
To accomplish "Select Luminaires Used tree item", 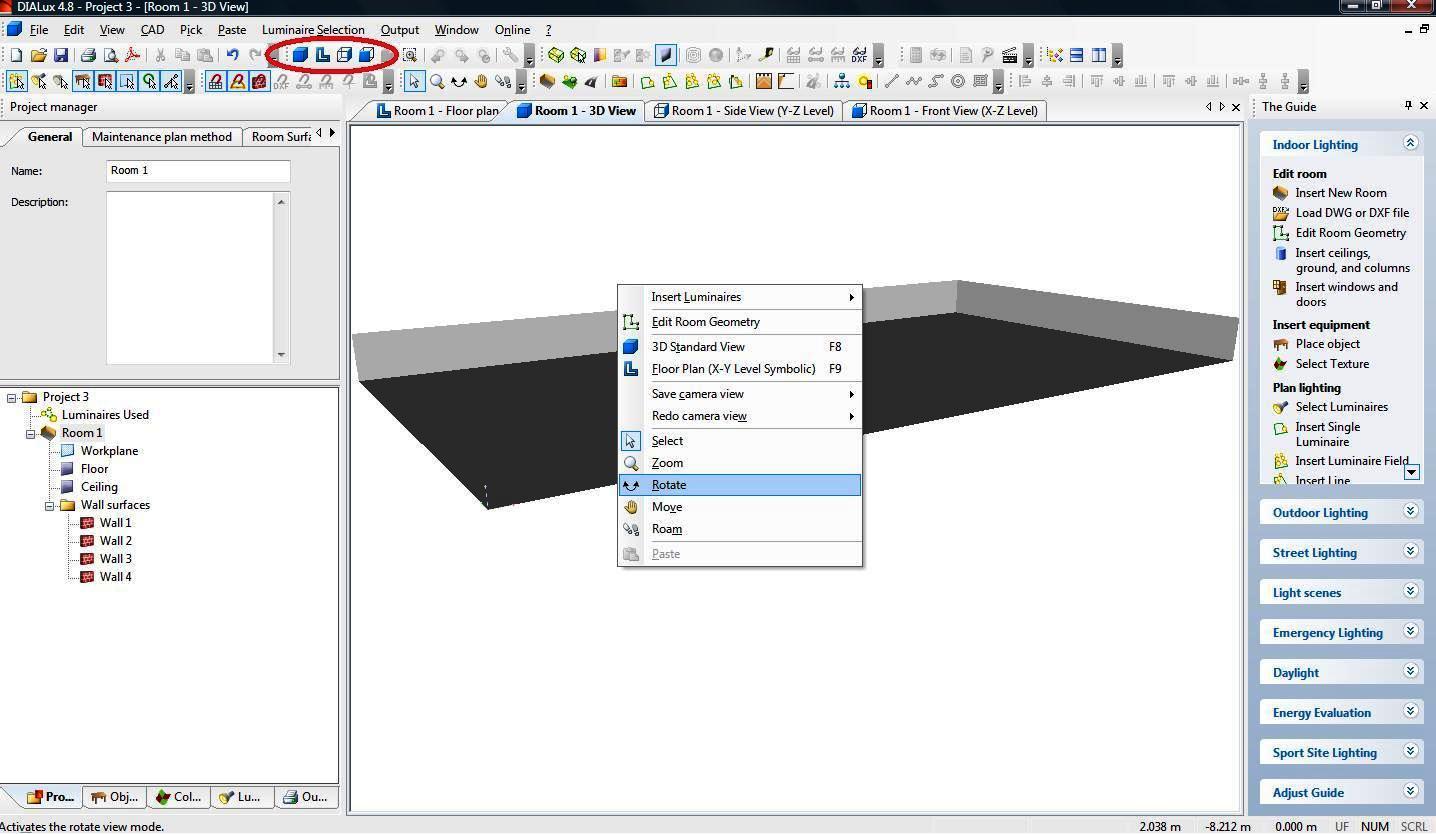I will [x=105, y=415].
